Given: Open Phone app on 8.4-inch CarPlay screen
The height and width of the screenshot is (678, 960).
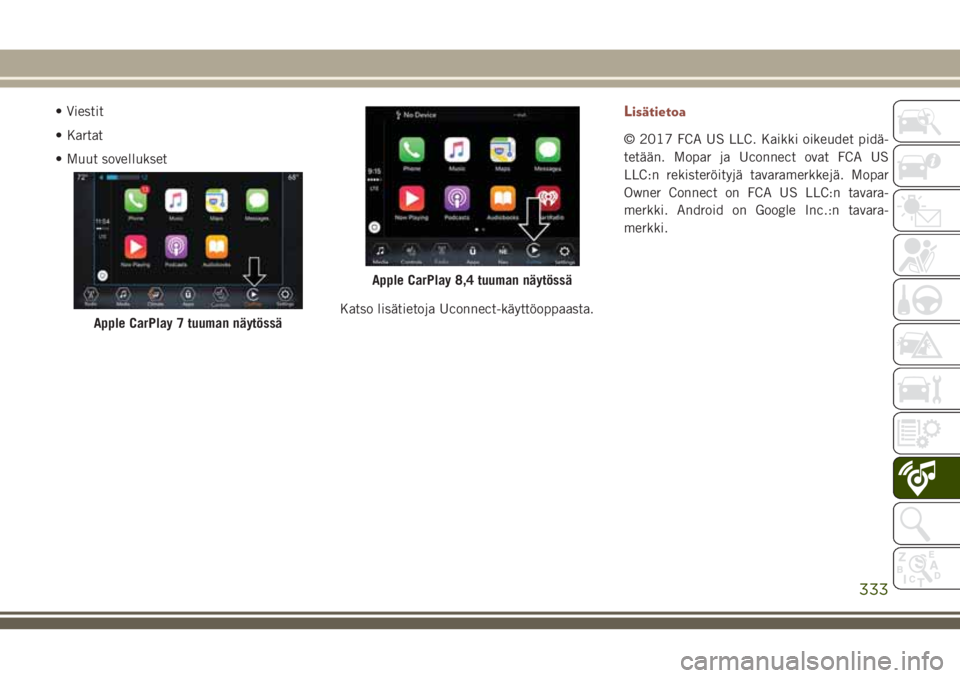Looking at the screenshot, I should point(411,149).
